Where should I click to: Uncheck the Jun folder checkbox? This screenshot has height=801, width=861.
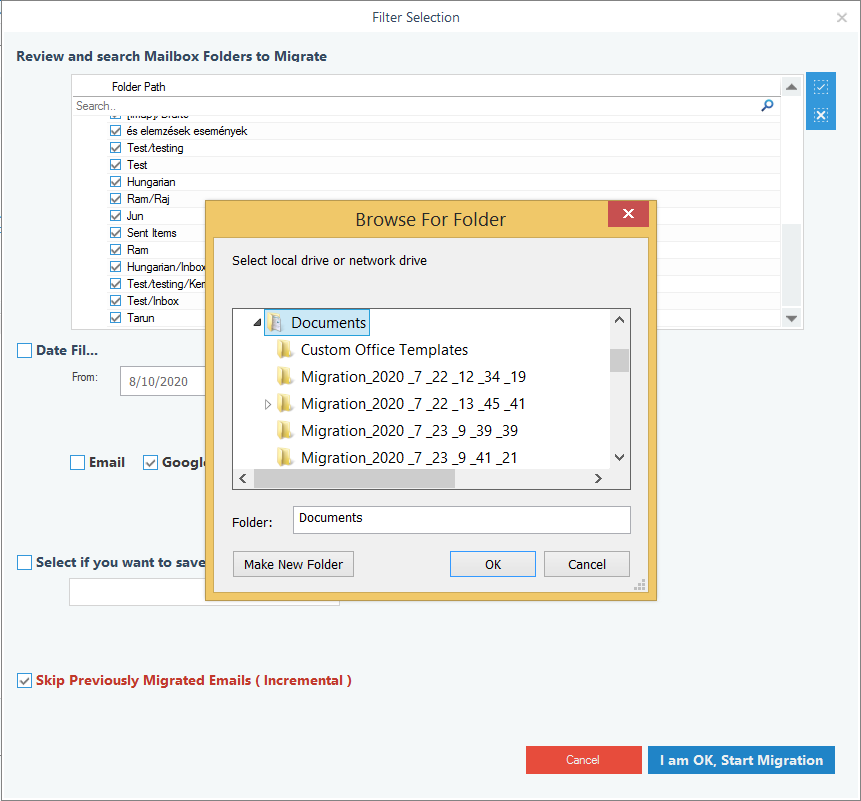[115, 216]
